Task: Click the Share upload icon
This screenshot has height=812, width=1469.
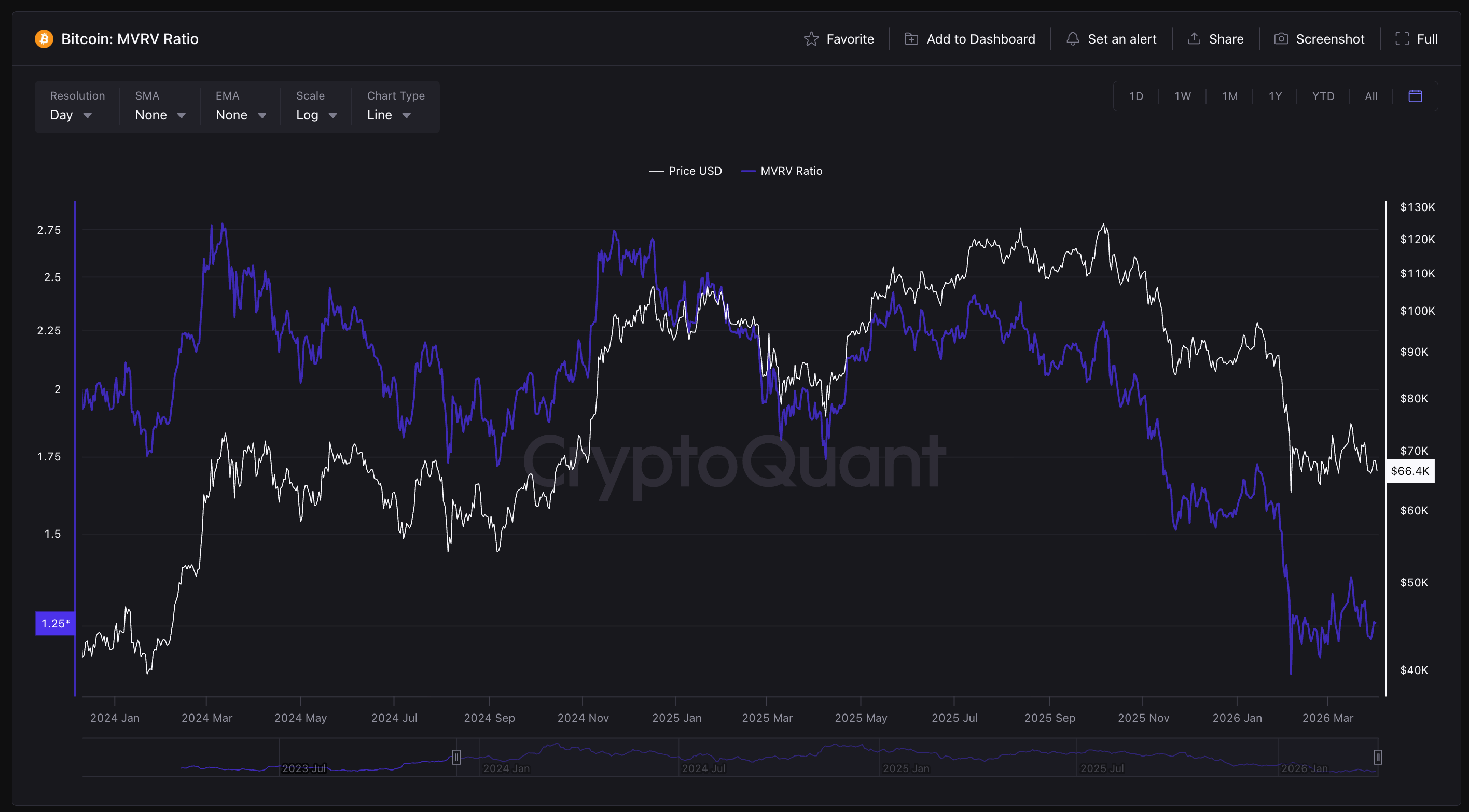Action: (x=1194, y=39)
